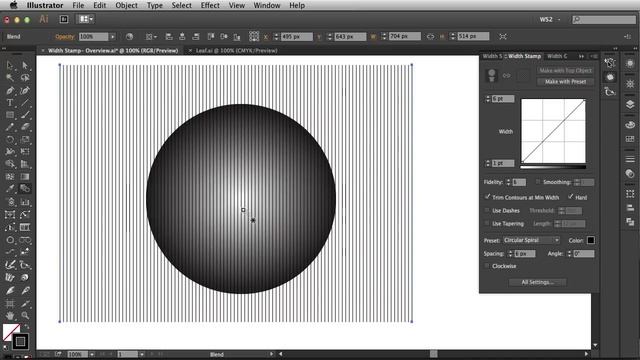Expand the hidden panel tabs double-arrow
Viewport: 640px width, 360px height.
(x=581, y=56)
